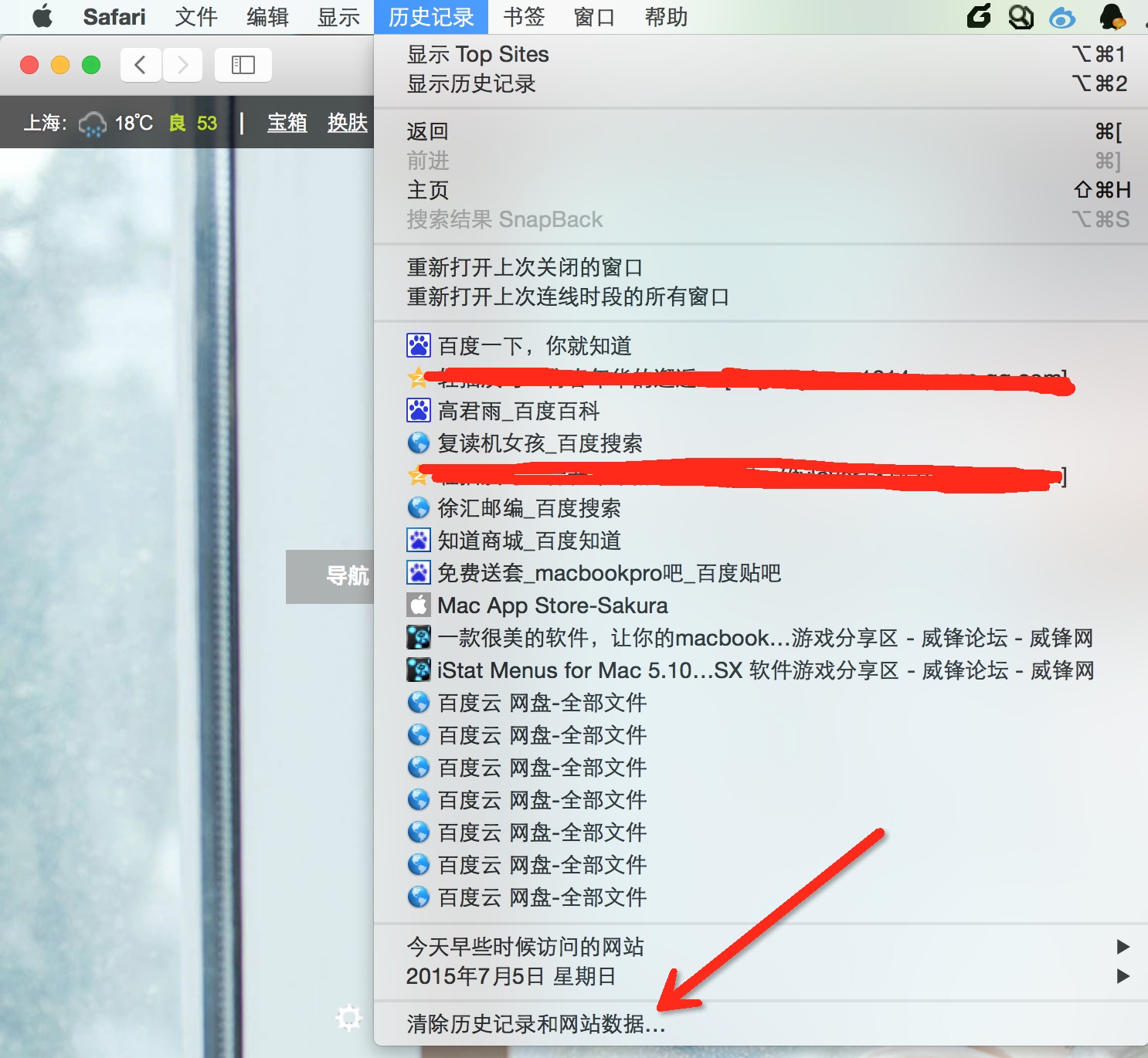The image size is (1148, 1058).
Task: Select 主页 menu item
Action: [761, 190]
